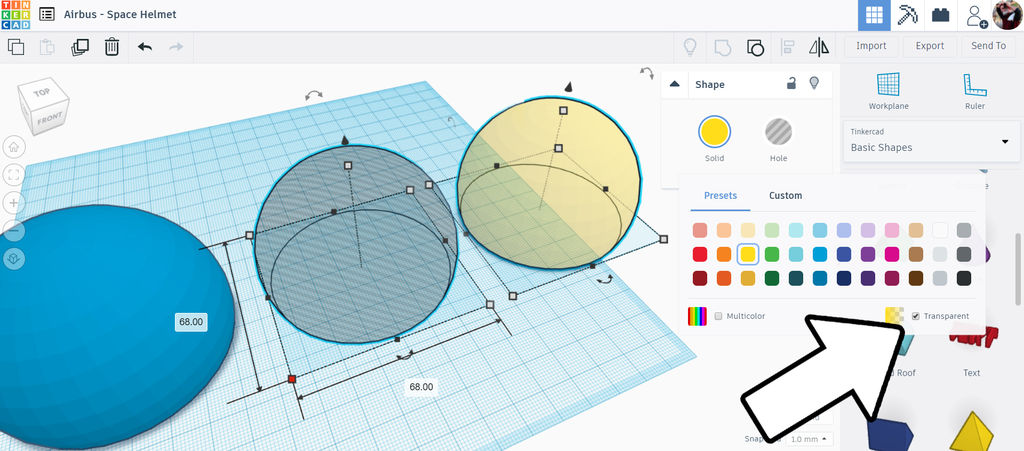Click the Tinkercad logo

click(x=15, y=14)
